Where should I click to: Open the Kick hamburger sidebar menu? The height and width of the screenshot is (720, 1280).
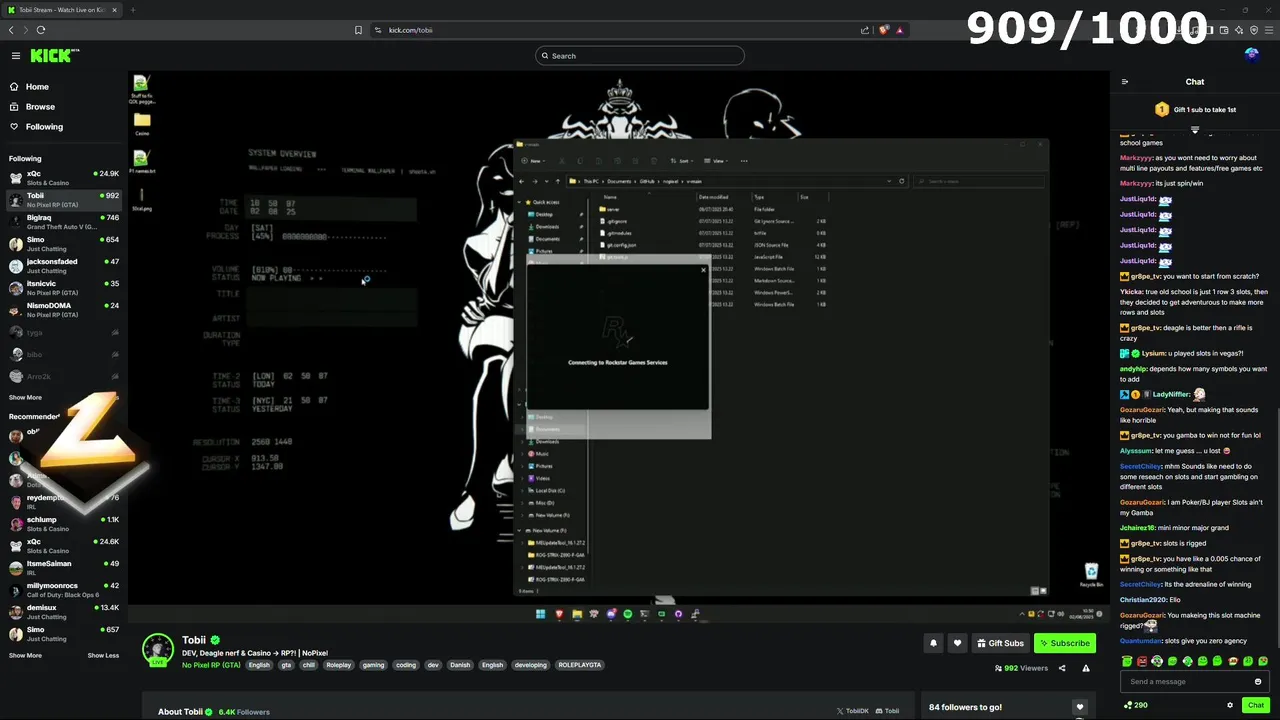point(16,56)
